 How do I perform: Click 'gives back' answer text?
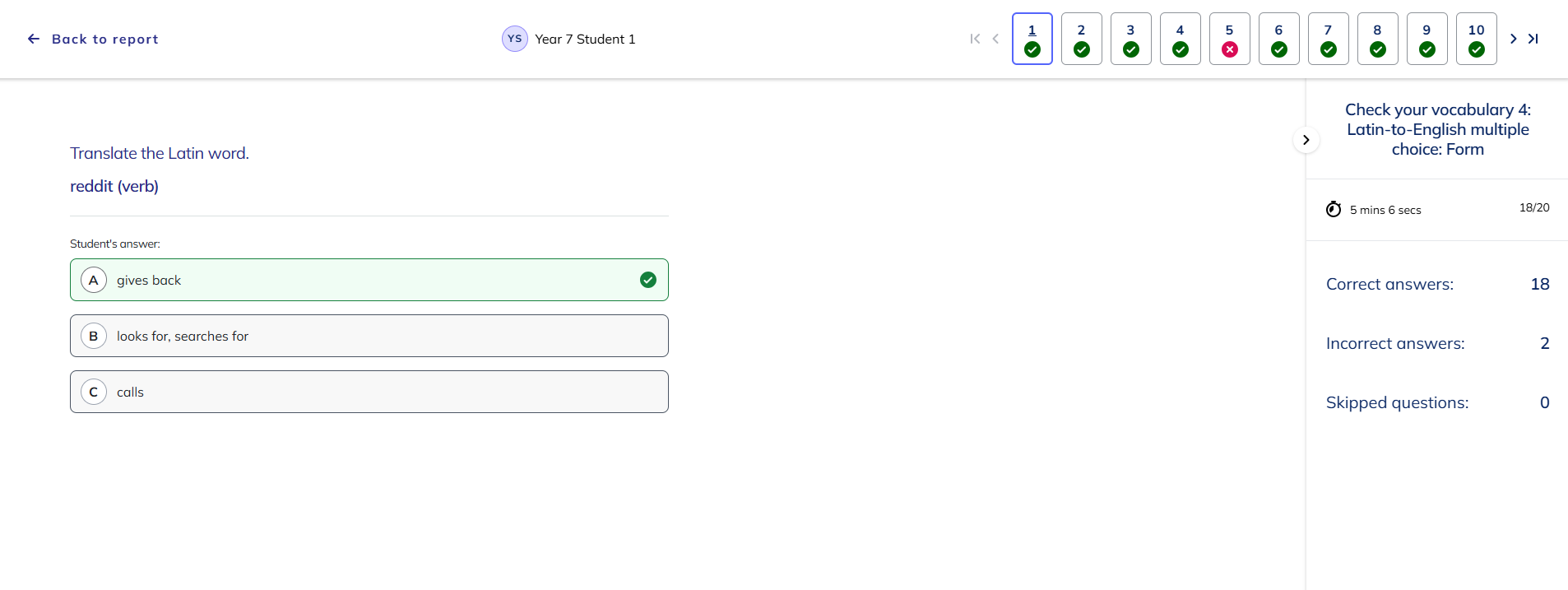pos(149,280)
